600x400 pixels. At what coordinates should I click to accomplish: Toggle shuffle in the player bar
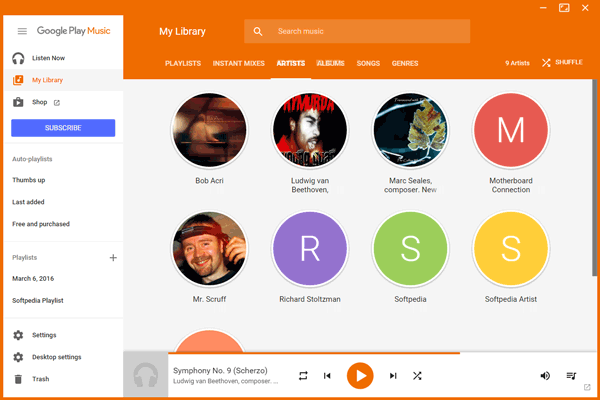tap(417, 376)
